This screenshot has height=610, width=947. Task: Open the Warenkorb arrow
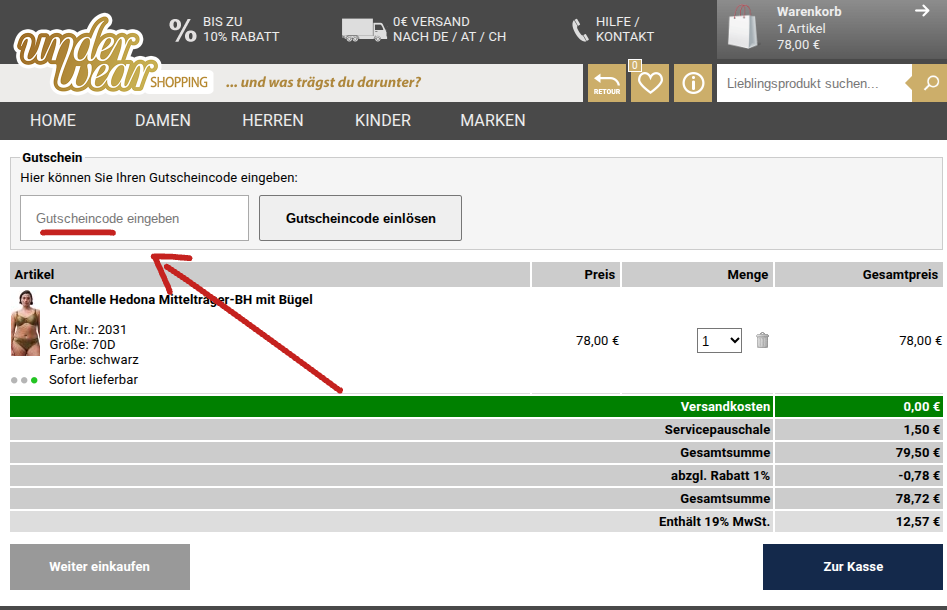pyautogui.click(x=922, y=11)
